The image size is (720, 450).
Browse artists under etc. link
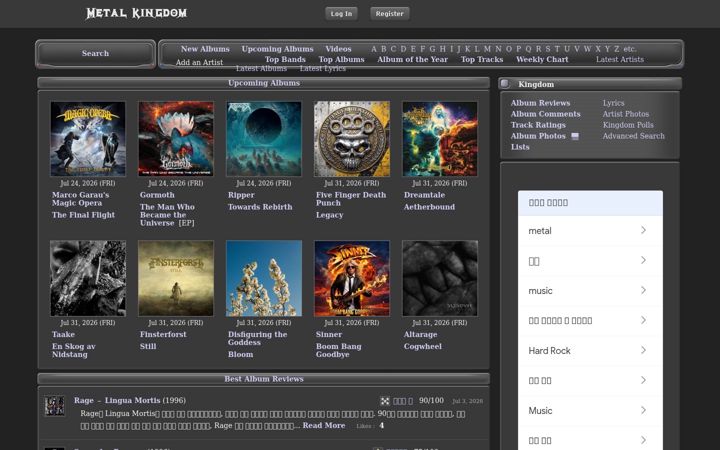coord(630,49)
